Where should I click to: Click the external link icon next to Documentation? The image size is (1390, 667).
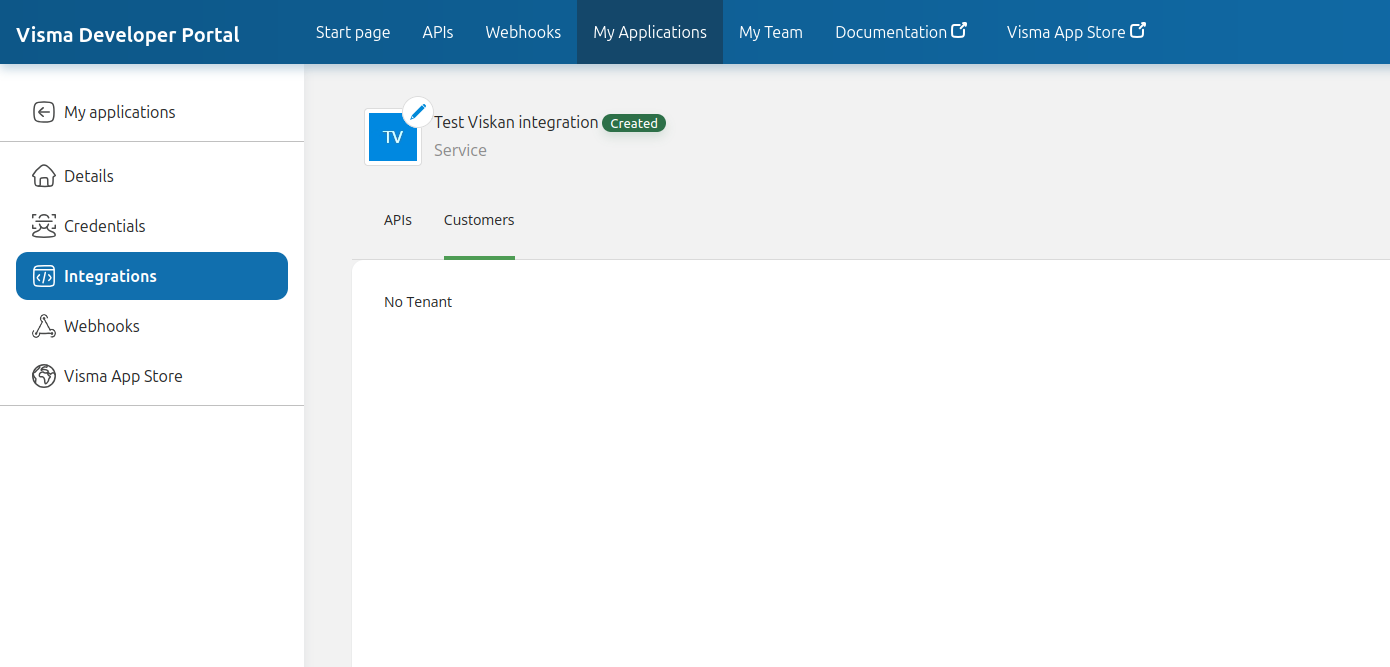959,31
